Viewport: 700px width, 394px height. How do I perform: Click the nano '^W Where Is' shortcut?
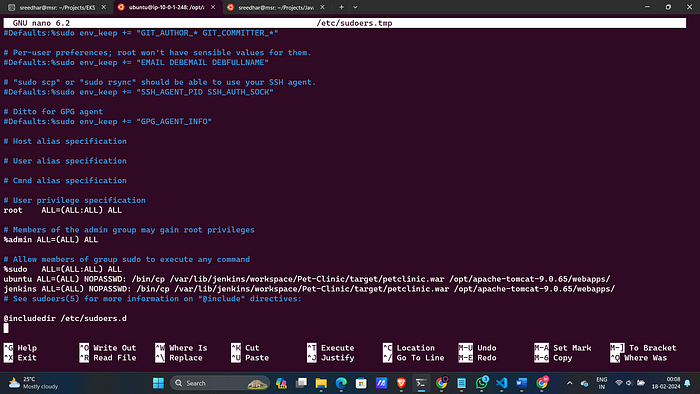pyautogui.click(x=181, y=348)
